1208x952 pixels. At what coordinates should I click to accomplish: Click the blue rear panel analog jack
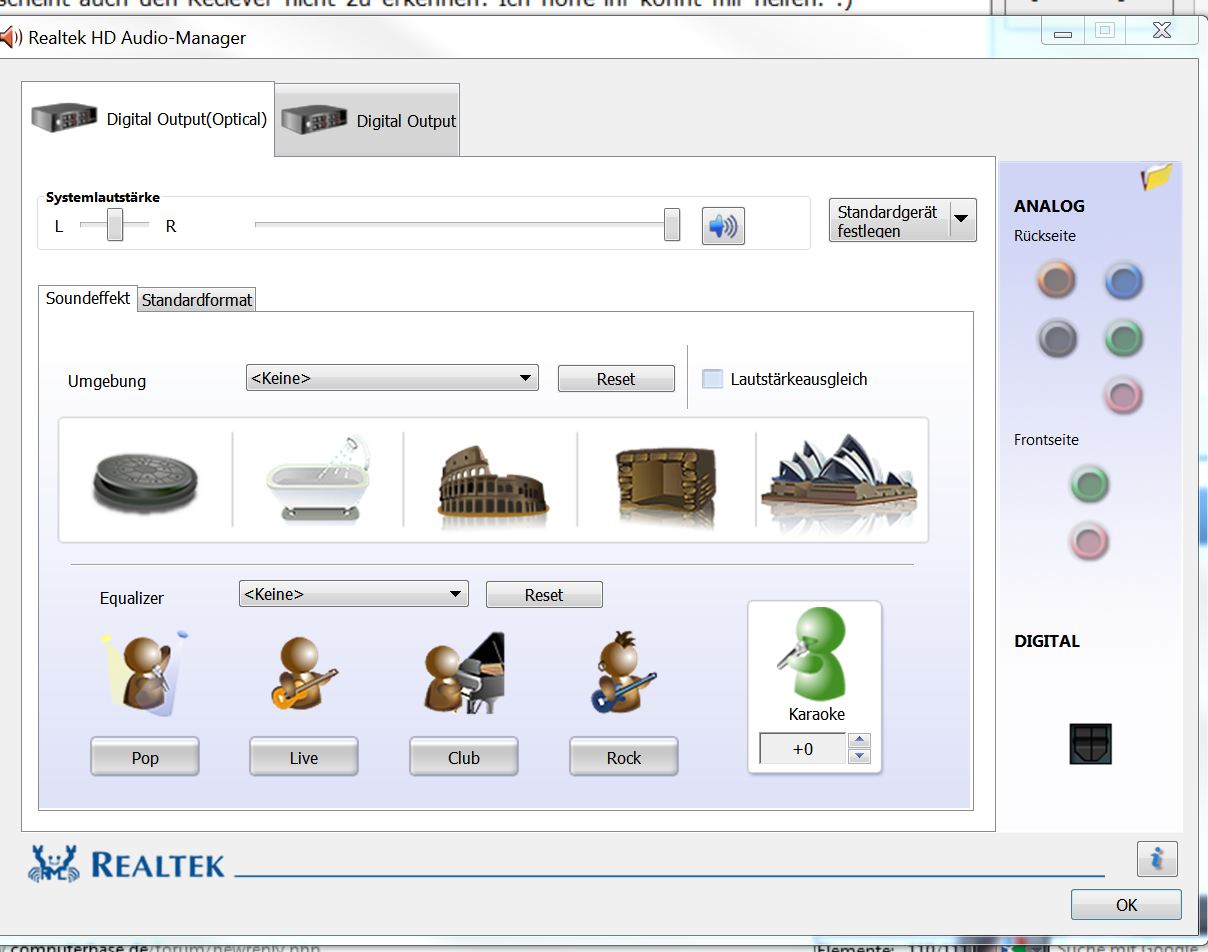click(1124, 280)
